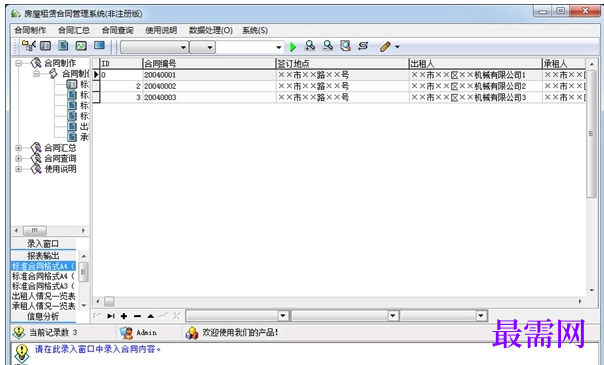Open the 合同汇总 menu in menu bar
The width and height of the screenshot is (604, 365).
(74, 30)
